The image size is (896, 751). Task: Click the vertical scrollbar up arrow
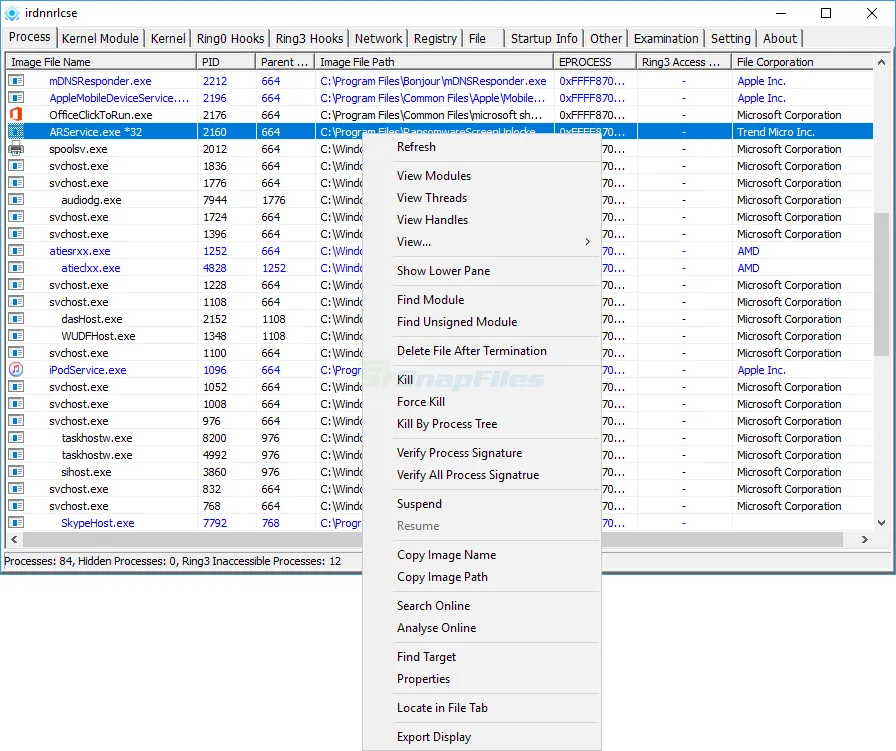pos(881,62)
